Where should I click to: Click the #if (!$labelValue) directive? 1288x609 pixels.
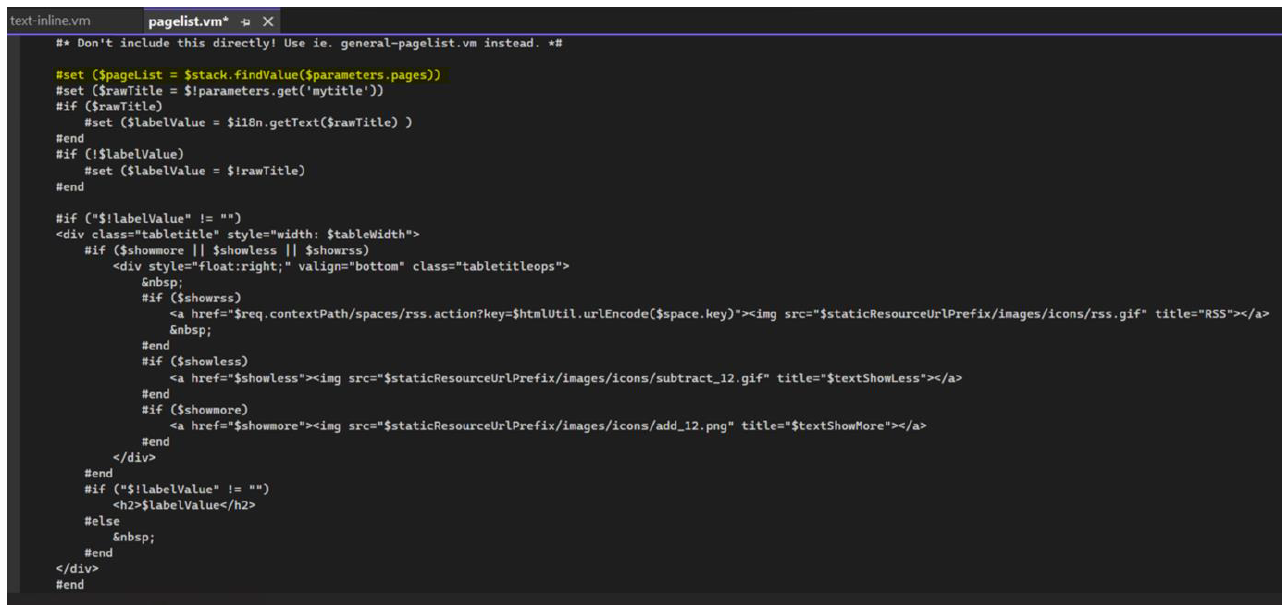(x=119, y=155)
